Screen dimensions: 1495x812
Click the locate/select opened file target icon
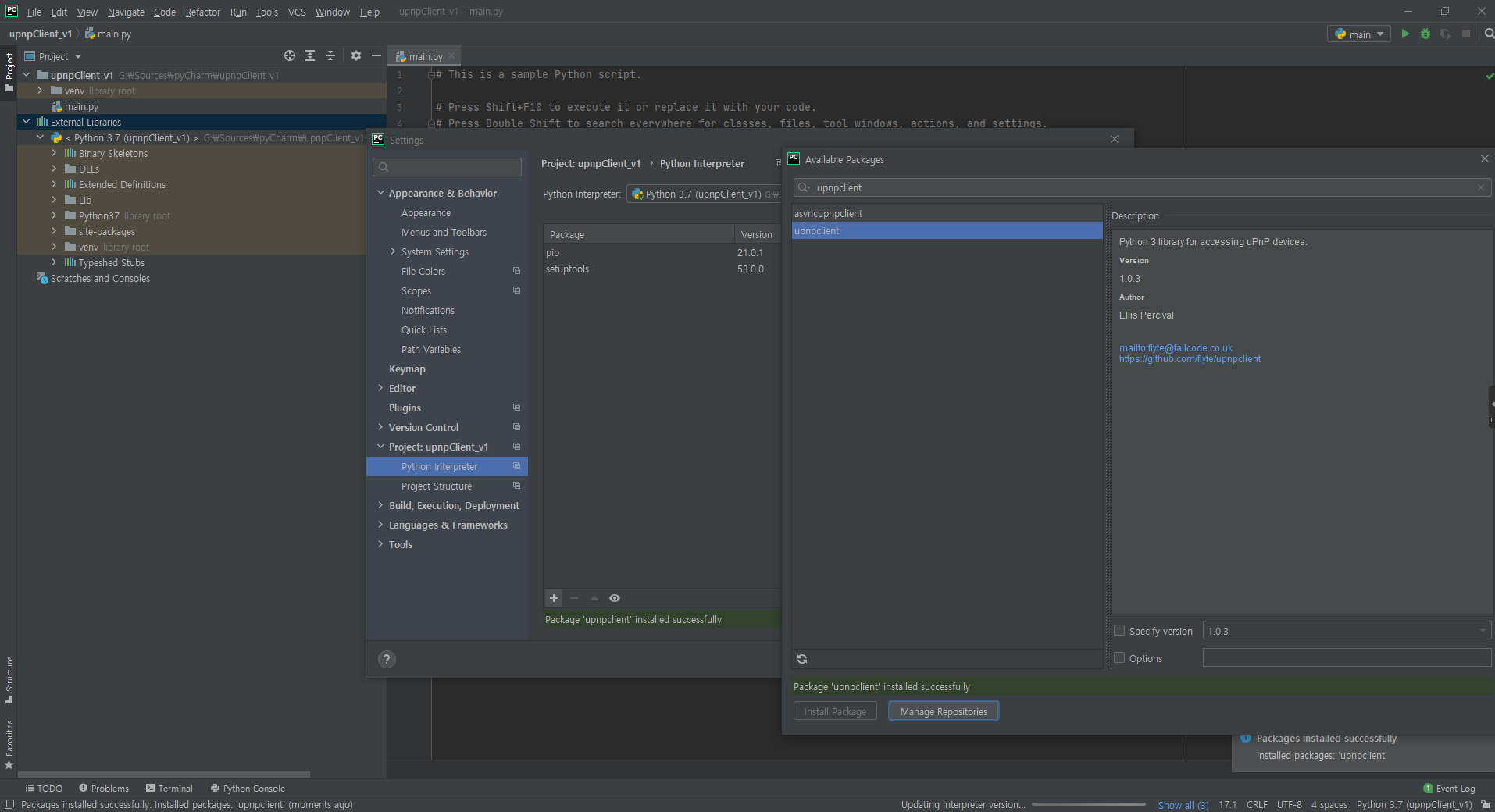point(290,55)
